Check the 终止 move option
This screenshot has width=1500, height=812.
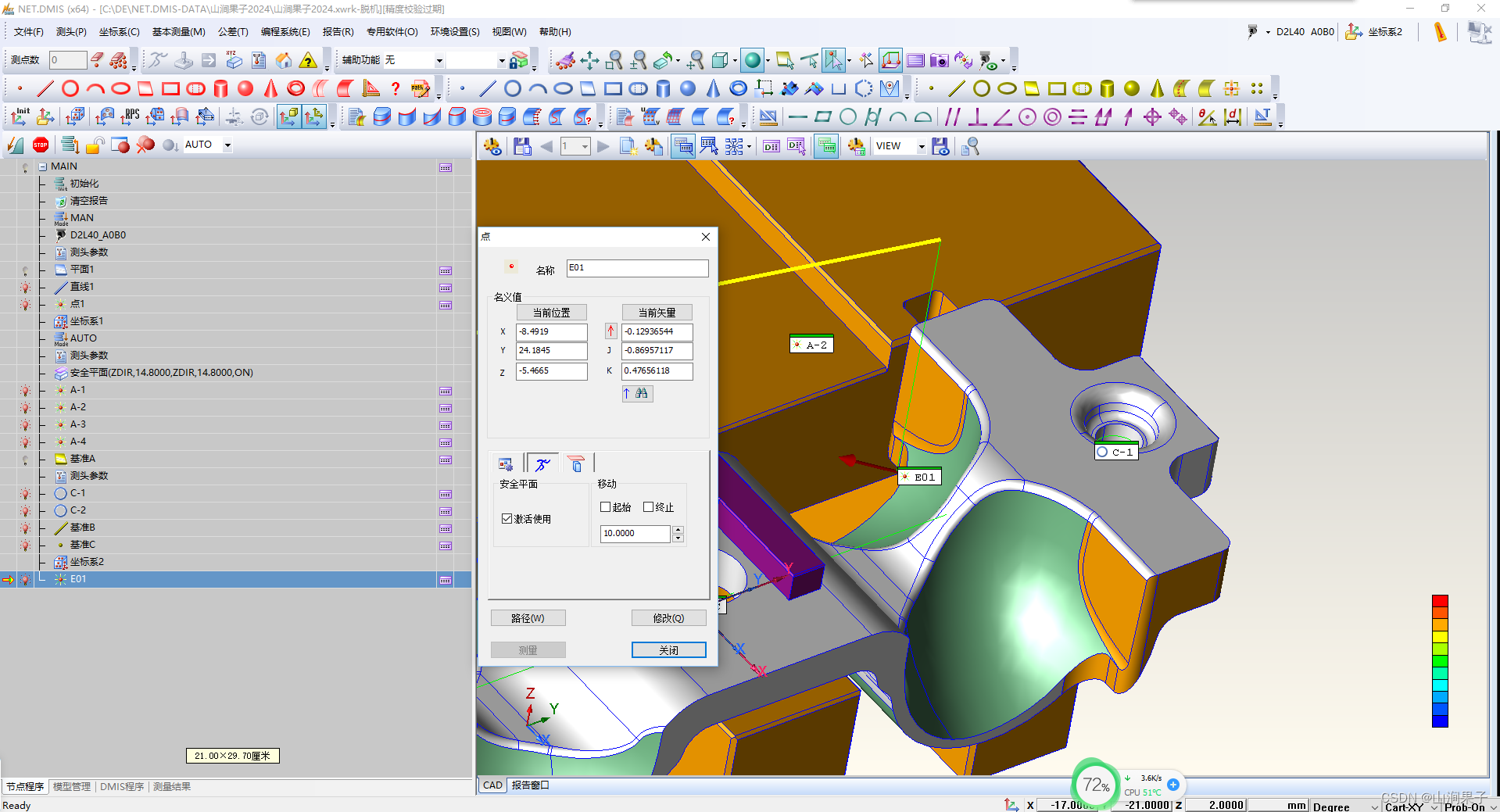[x=648, y=506]
